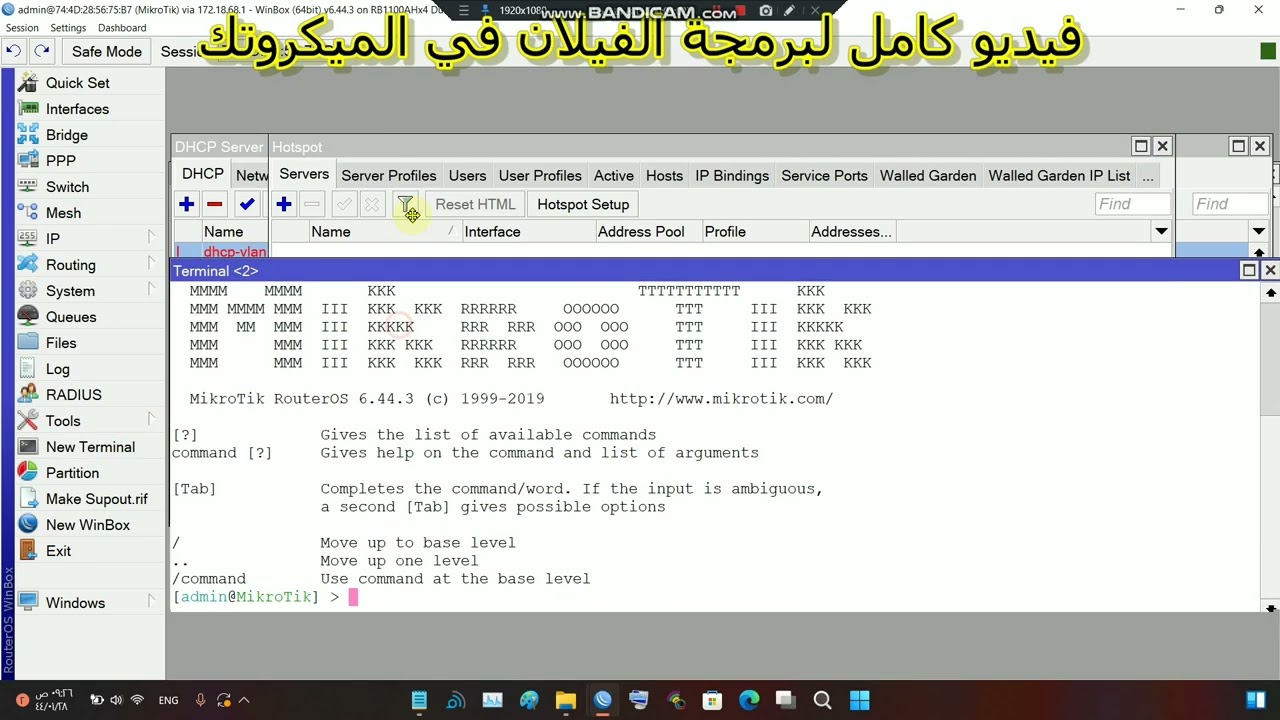Click the Hotspot filter funnel icon
The height and width of the screenshot is (720, 1280).
point(406,204)
